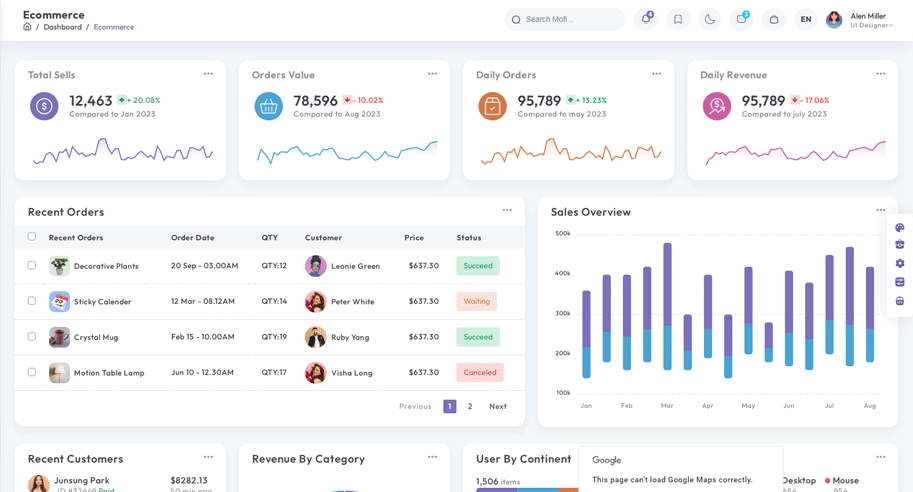This screenshot has width=913, height=492.
Task: Click the Total Sells dollar icon
Action: click(44, 106)
